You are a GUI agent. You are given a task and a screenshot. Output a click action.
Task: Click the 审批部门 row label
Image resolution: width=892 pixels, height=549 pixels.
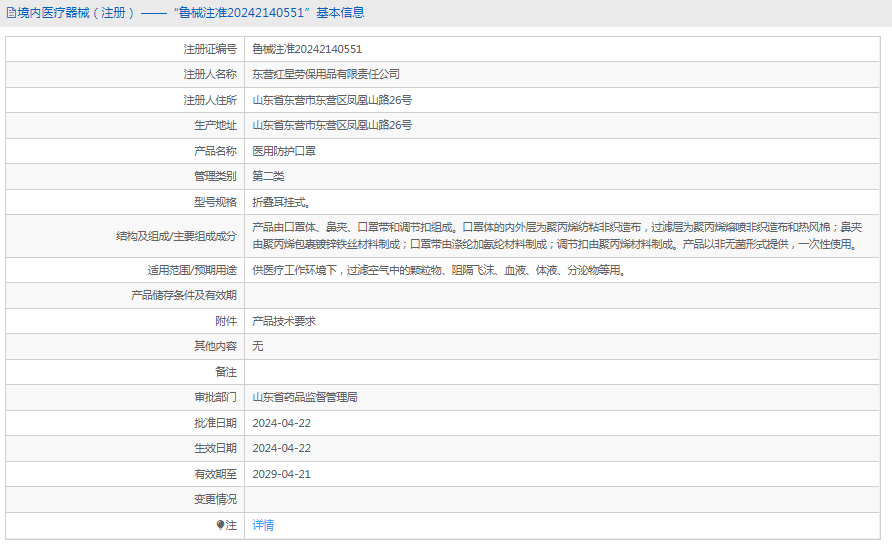pos(215,397)
